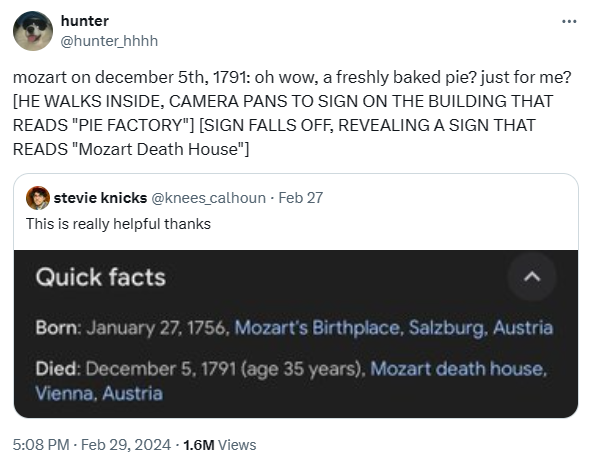Open the @hunter_hhhh handle
Image resolution: width=592 pixels, height=464 pixels.
tap(109, 41)
